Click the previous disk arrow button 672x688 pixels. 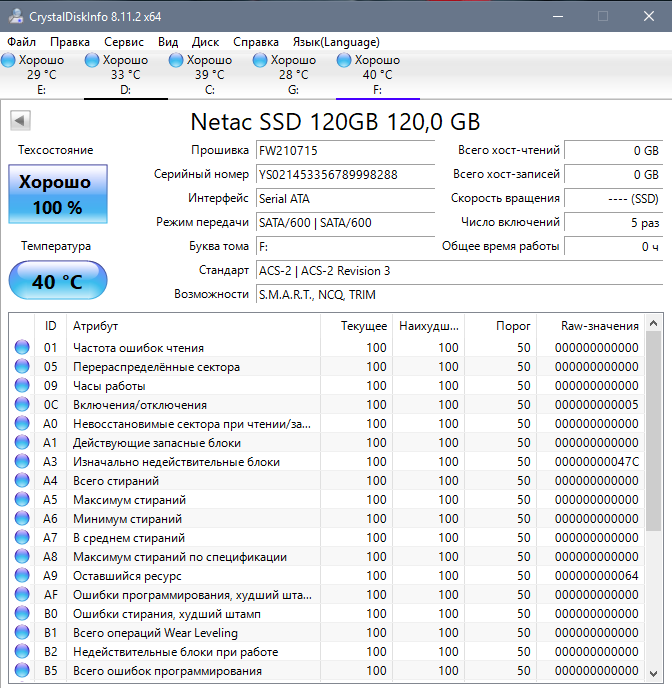(x=20, y=121)
